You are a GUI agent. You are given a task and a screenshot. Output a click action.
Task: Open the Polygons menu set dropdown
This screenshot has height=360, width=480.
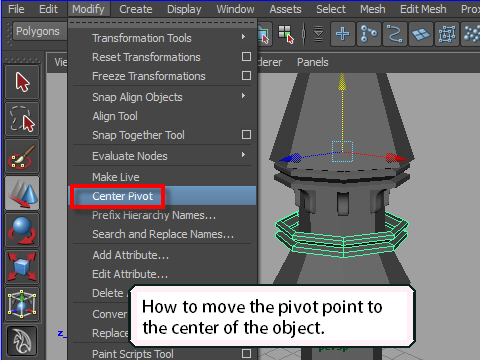pos(38,31)
